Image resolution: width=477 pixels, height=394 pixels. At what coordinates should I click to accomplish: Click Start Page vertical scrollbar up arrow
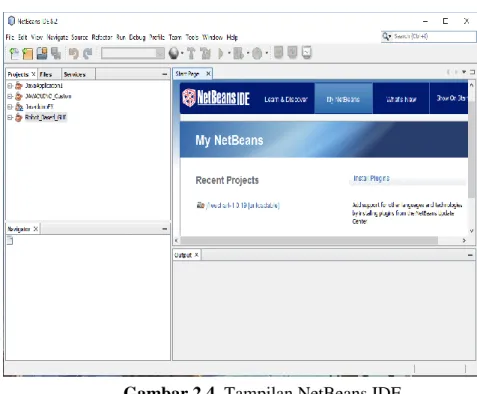(471, 85)
